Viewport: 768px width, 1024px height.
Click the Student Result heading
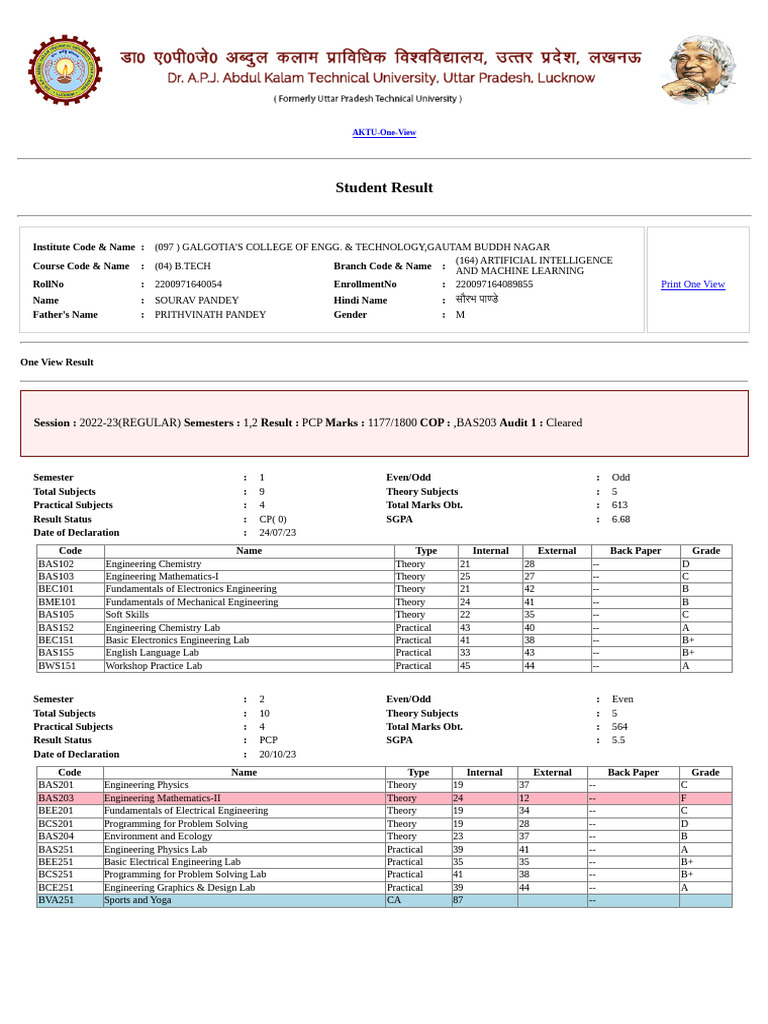pos(384,187)
